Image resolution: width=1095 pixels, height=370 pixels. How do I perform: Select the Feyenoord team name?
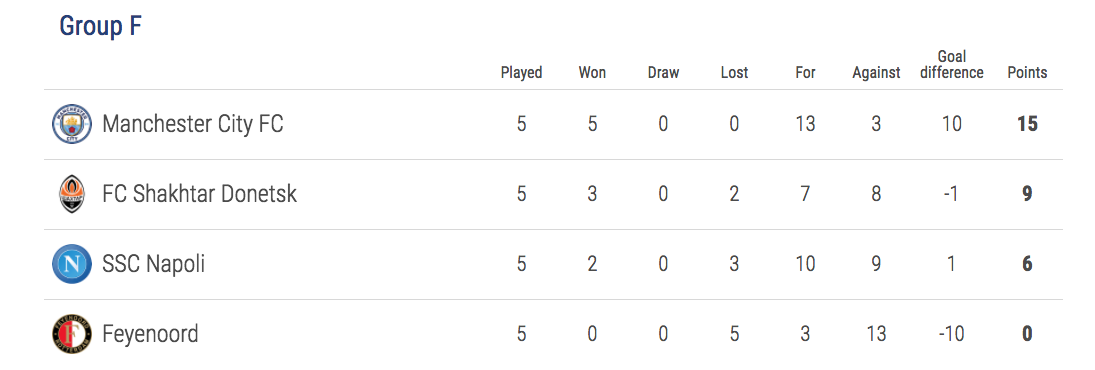point(150,334)
